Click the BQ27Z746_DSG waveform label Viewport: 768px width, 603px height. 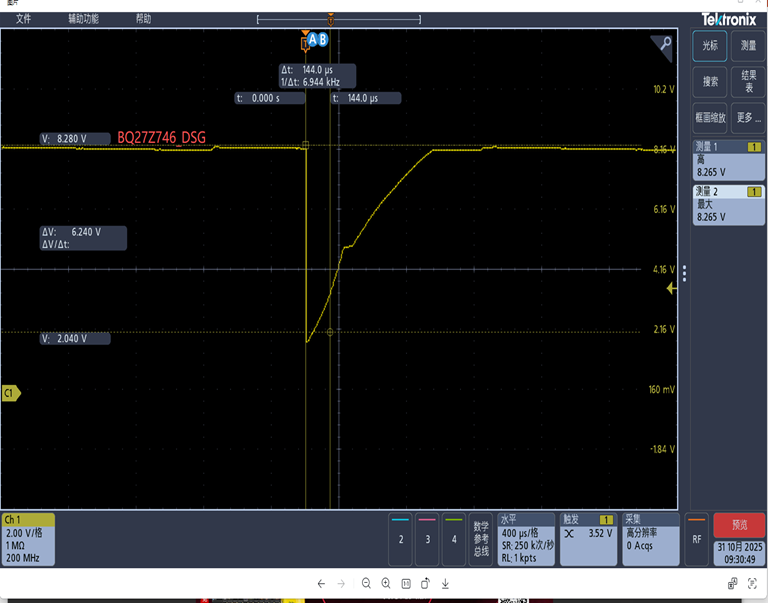162,138
